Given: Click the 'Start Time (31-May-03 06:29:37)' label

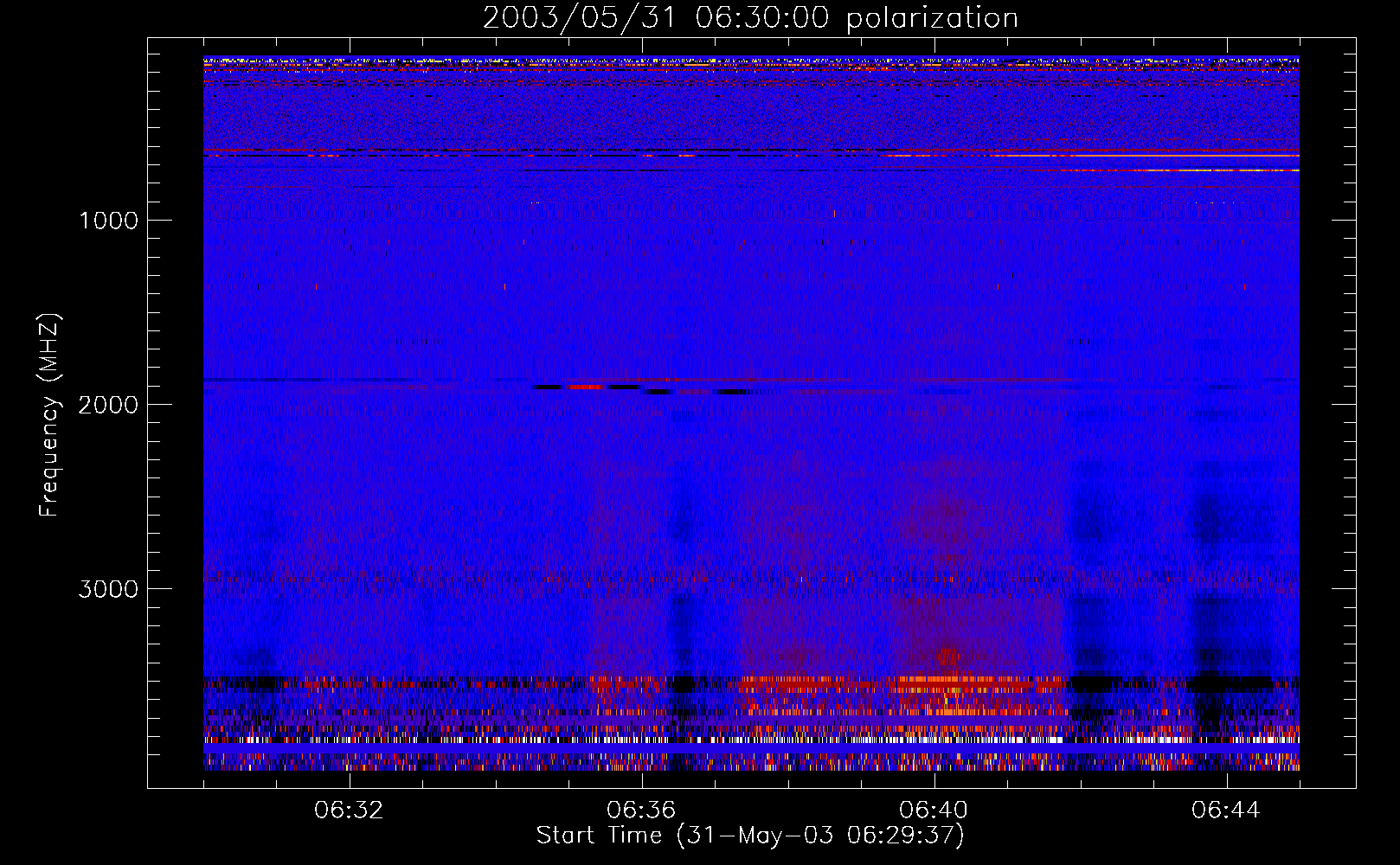Looking at the screenshot, I should (750, 836).
